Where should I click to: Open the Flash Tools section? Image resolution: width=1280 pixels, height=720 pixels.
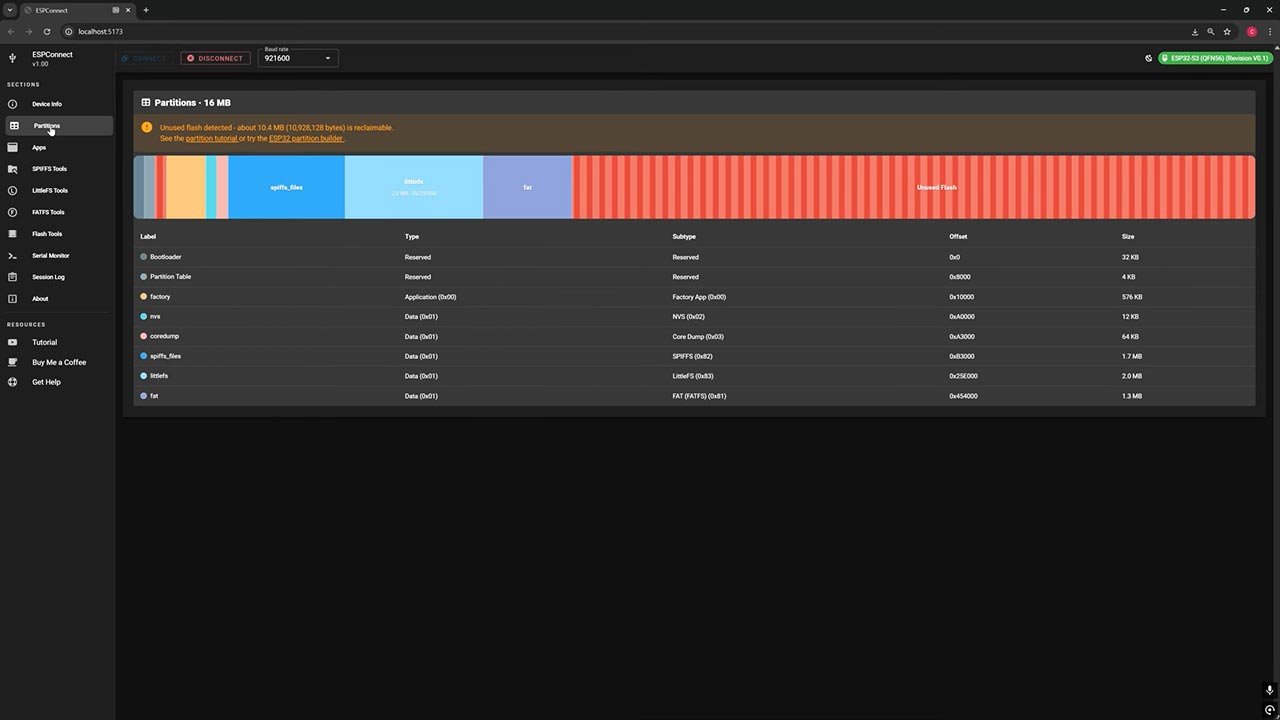[x=47, y=234]
